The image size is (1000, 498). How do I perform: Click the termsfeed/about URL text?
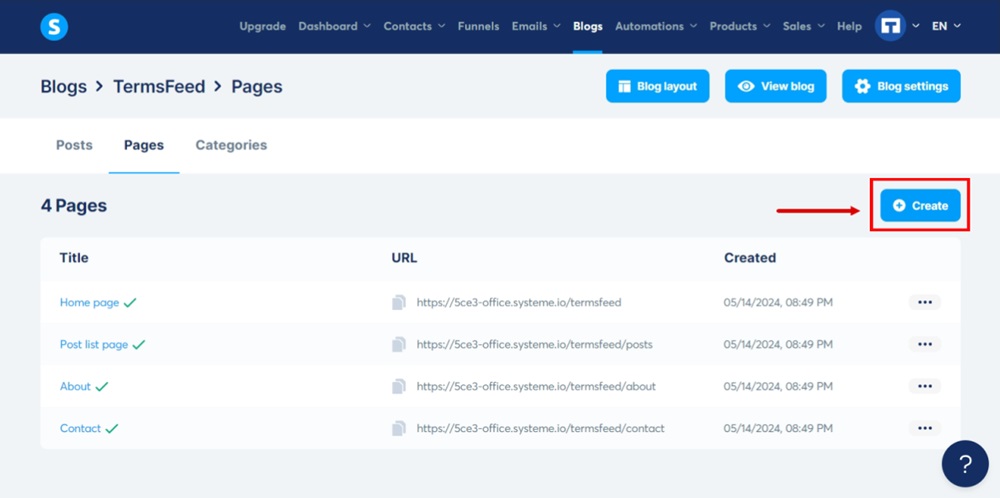coord(536,386)
